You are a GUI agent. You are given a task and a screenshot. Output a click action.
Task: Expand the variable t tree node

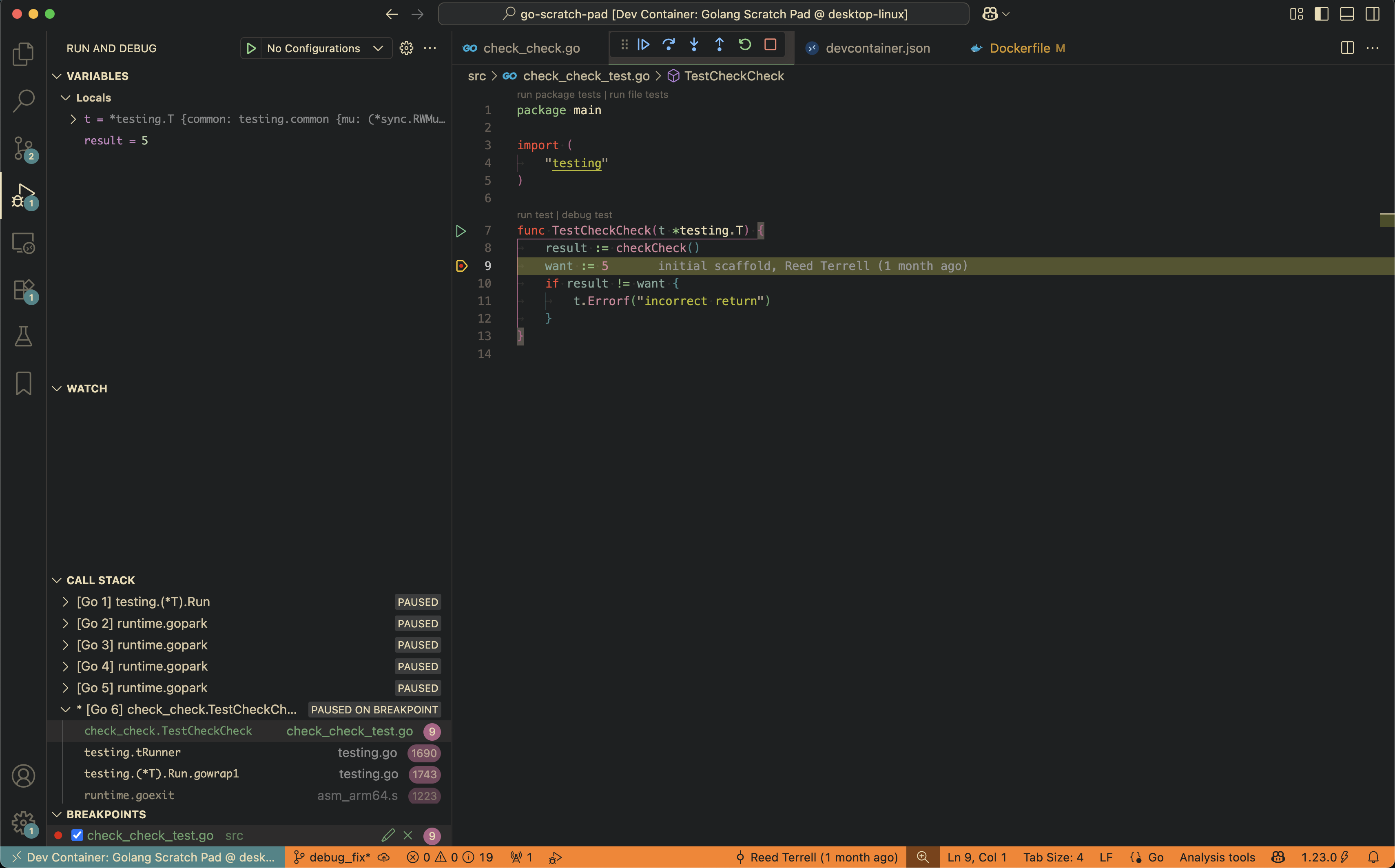[73, 119]
